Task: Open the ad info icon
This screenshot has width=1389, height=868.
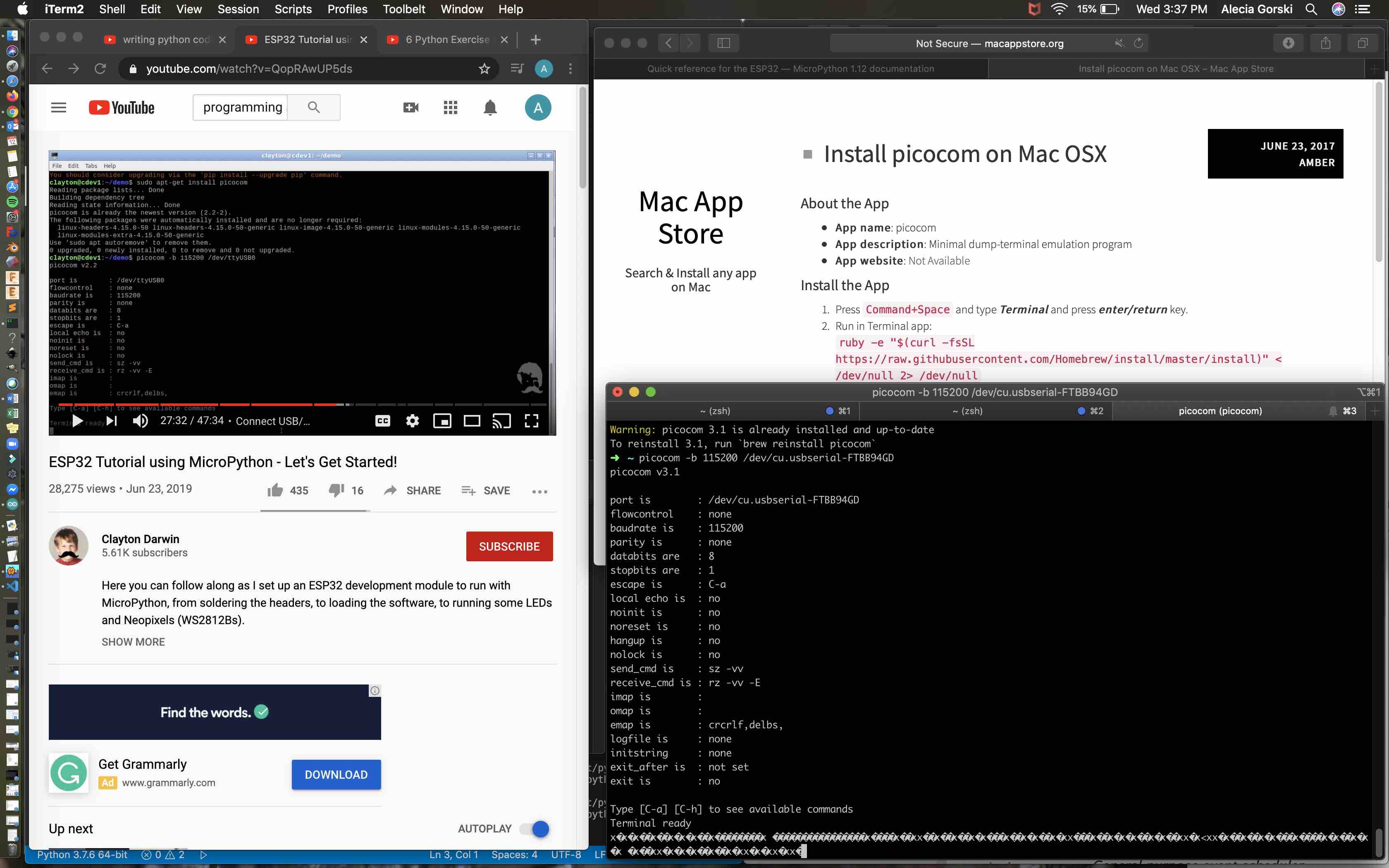Action: pos(375,690)
